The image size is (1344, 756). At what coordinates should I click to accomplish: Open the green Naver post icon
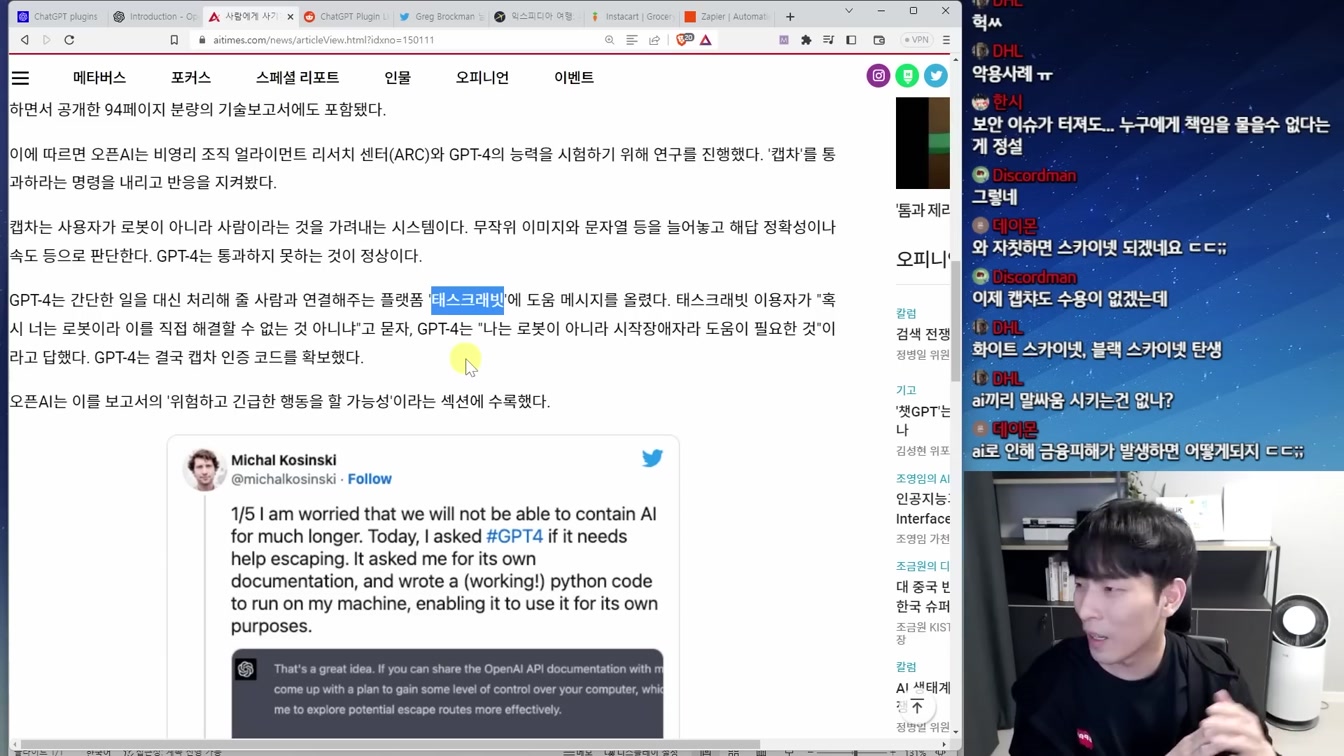[x=907, y=76]
